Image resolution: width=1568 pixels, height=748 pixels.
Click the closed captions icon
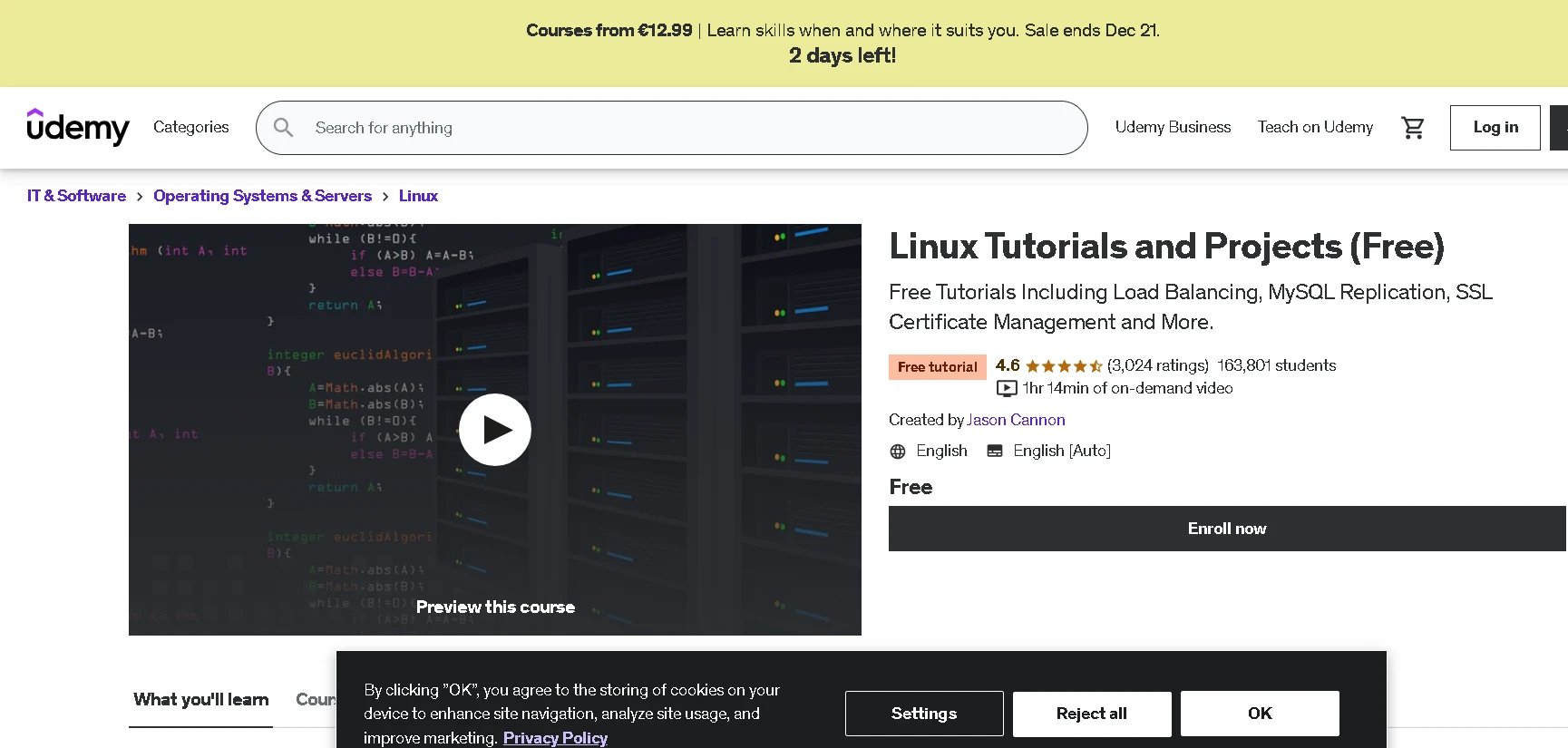[x=995, y=452]
